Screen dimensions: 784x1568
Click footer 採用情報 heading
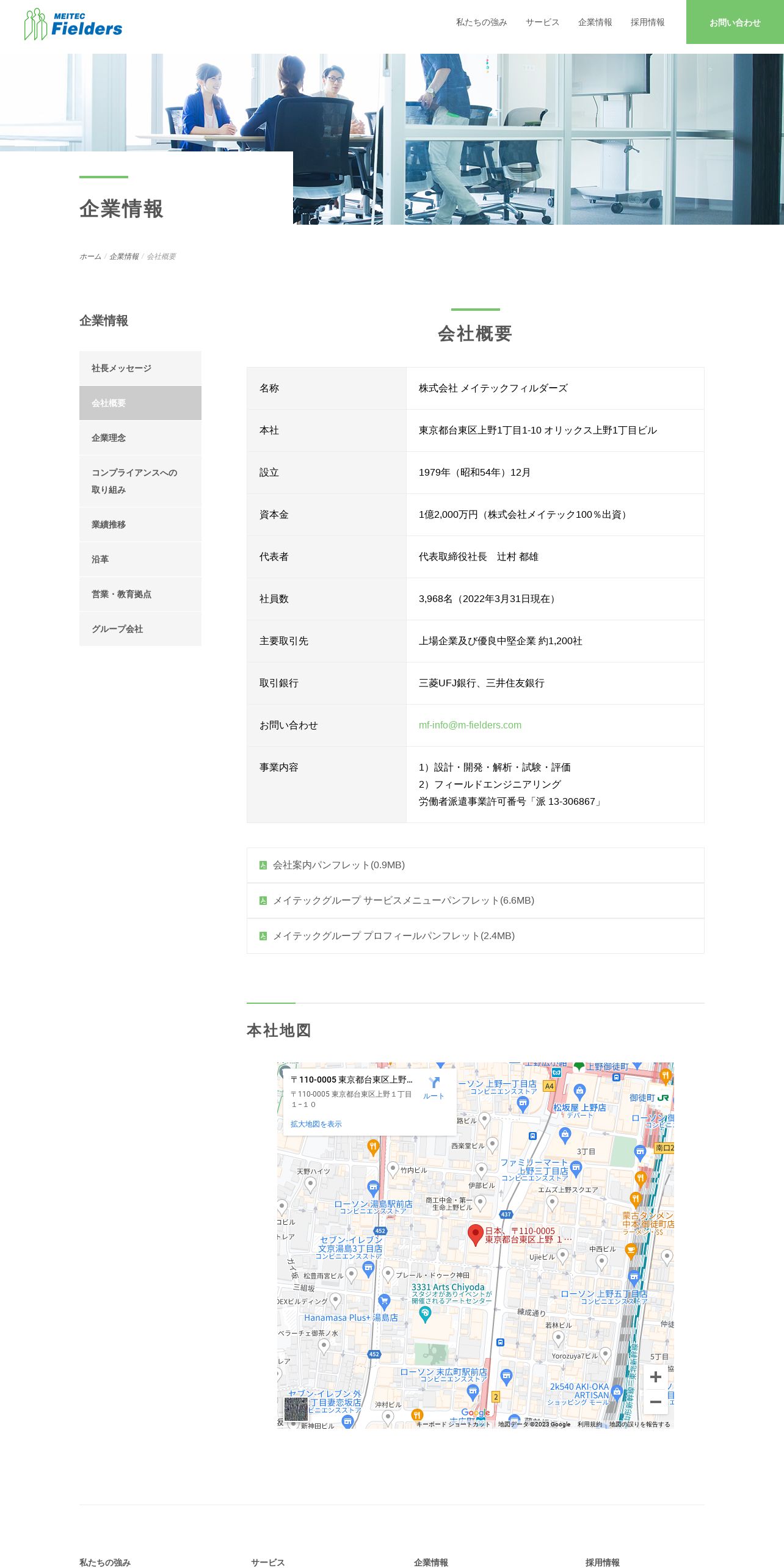(x=602, y=1562)
